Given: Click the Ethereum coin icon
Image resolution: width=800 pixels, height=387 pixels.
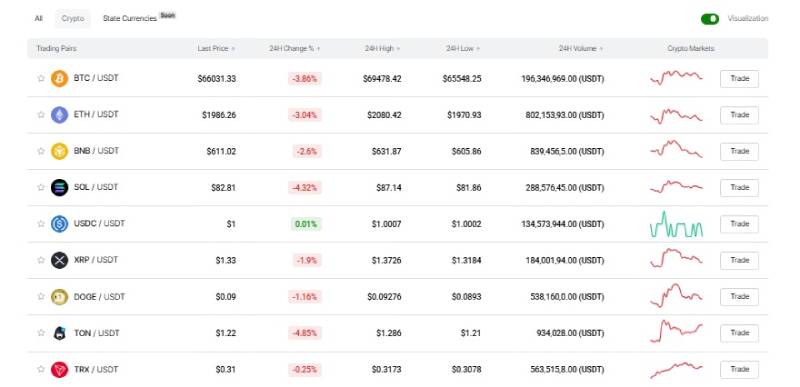Looking at the screenshot, I should [x=59, y=115].
